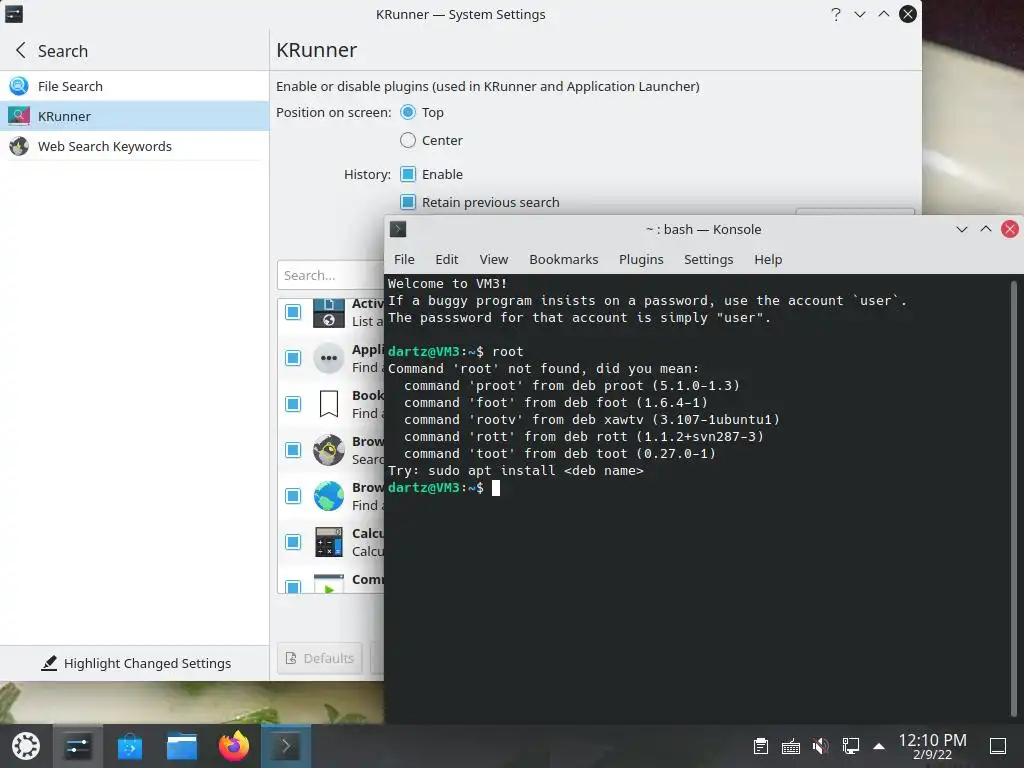Click the Activities plugin icon
The width and height of the screenshot is (1024, 768).
pyautogui.click(x=328, y=313)
